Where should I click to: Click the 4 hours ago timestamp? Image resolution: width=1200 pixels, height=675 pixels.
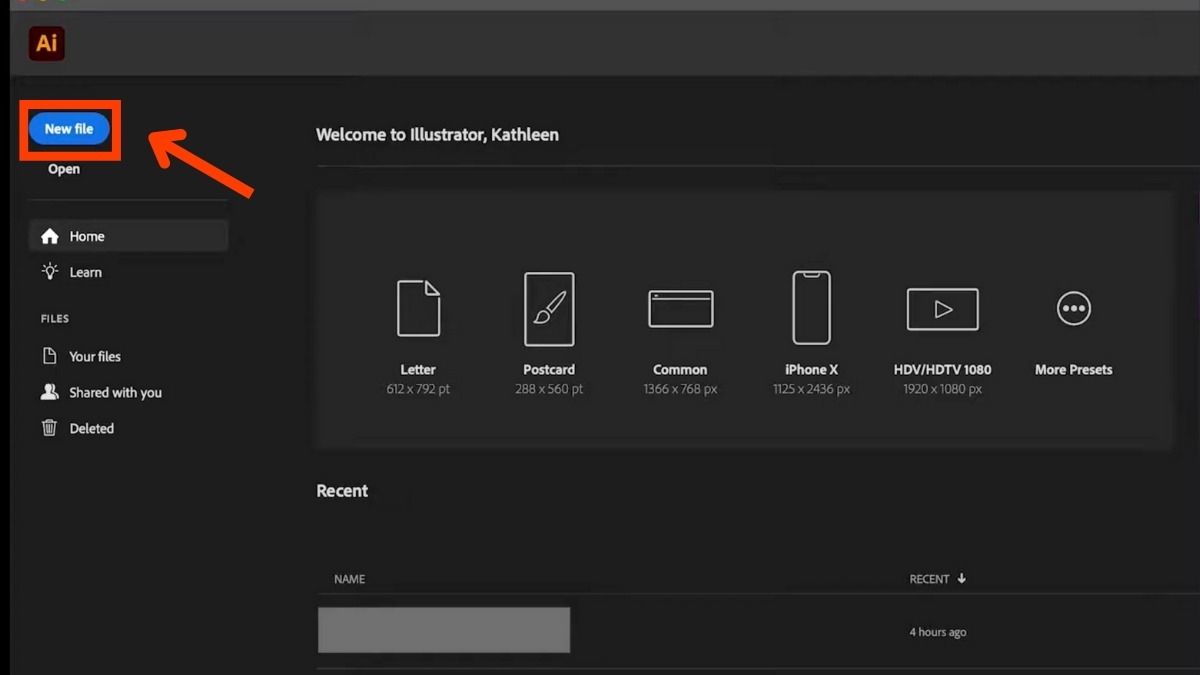pyautogui.click(x=938, y=632)
